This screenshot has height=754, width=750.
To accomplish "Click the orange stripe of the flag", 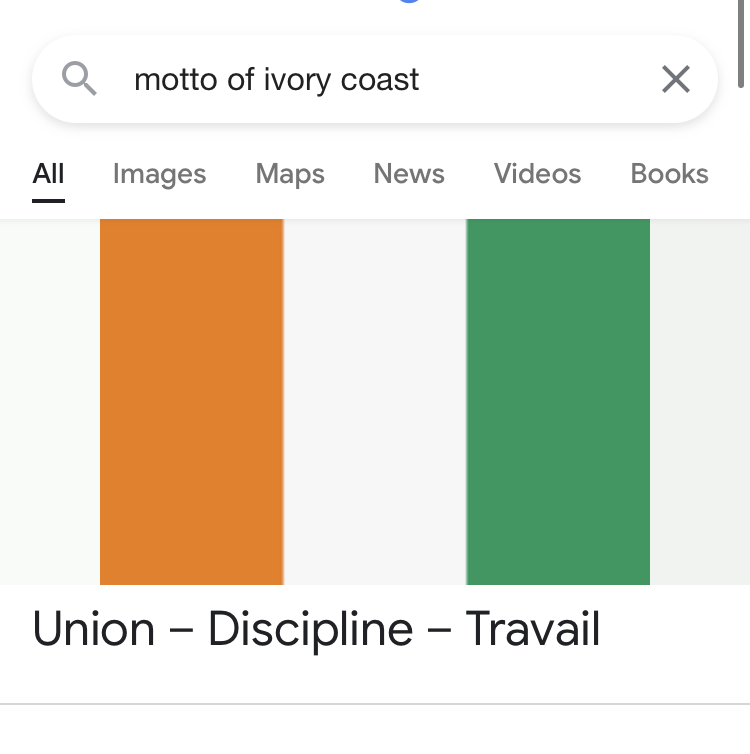I will pyautogui.click(x=192, y=401).
